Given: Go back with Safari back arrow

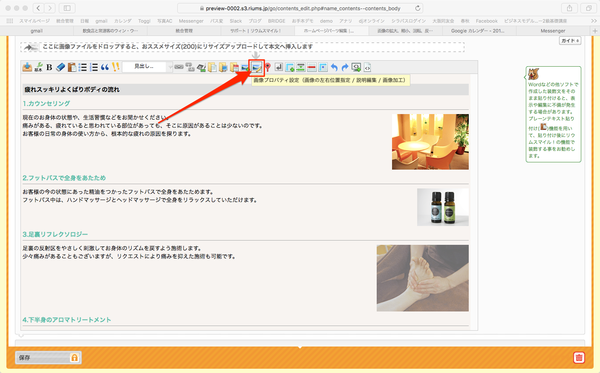Looking at the screenshot, I should tap(38, 8).
